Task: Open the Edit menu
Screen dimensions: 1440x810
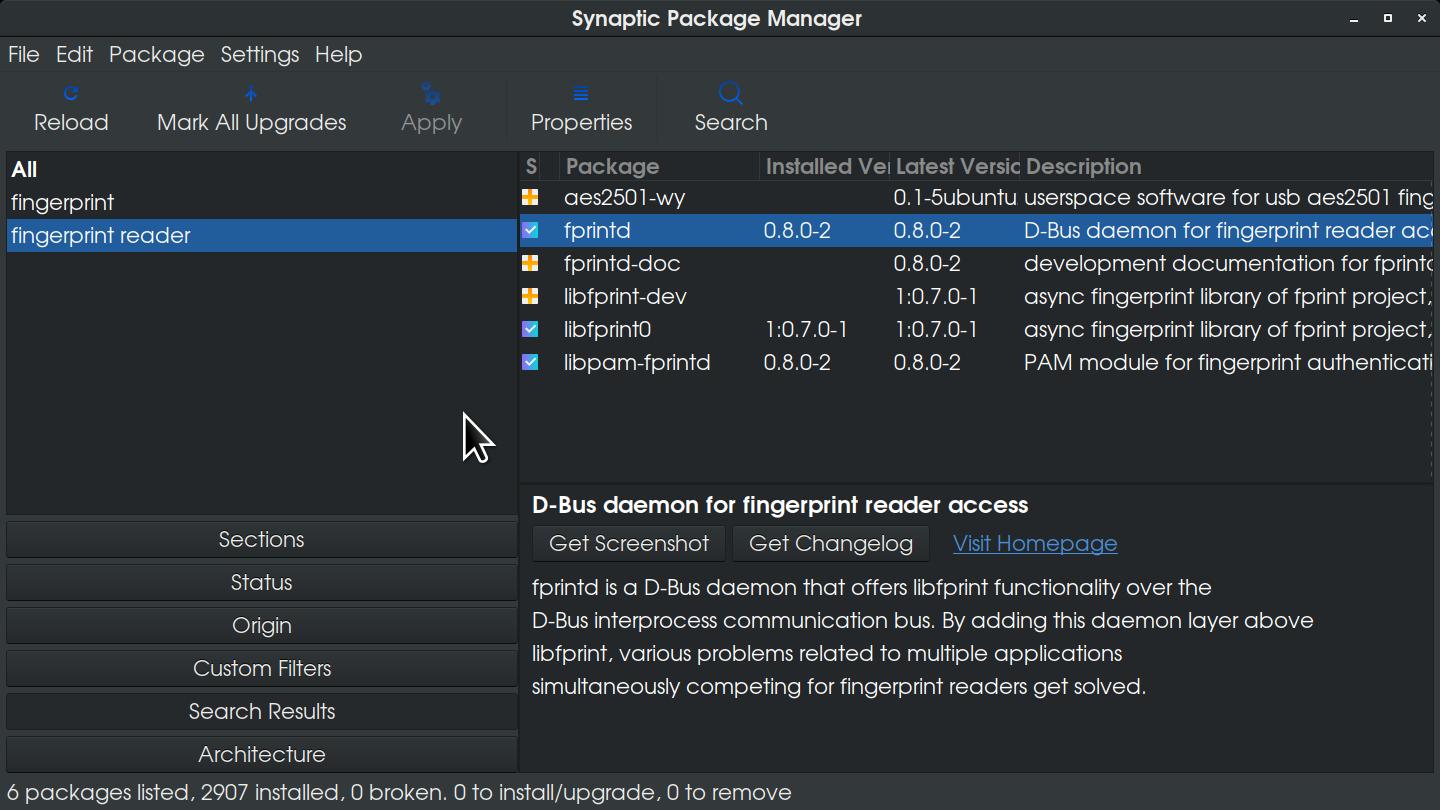Action: (74, 54)
